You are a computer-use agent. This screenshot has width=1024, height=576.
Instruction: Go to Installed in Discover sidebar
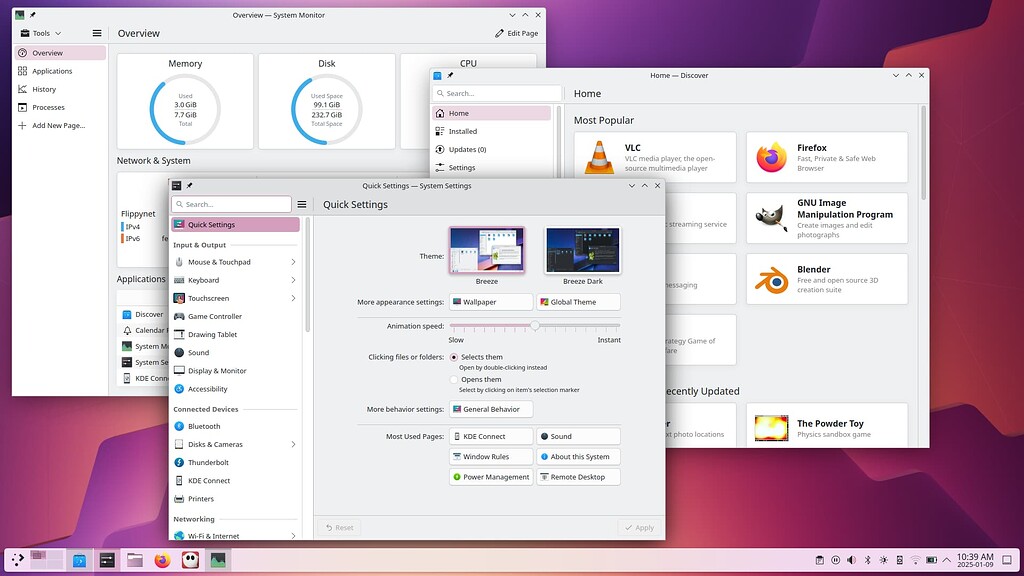click(x=462, y=131)
